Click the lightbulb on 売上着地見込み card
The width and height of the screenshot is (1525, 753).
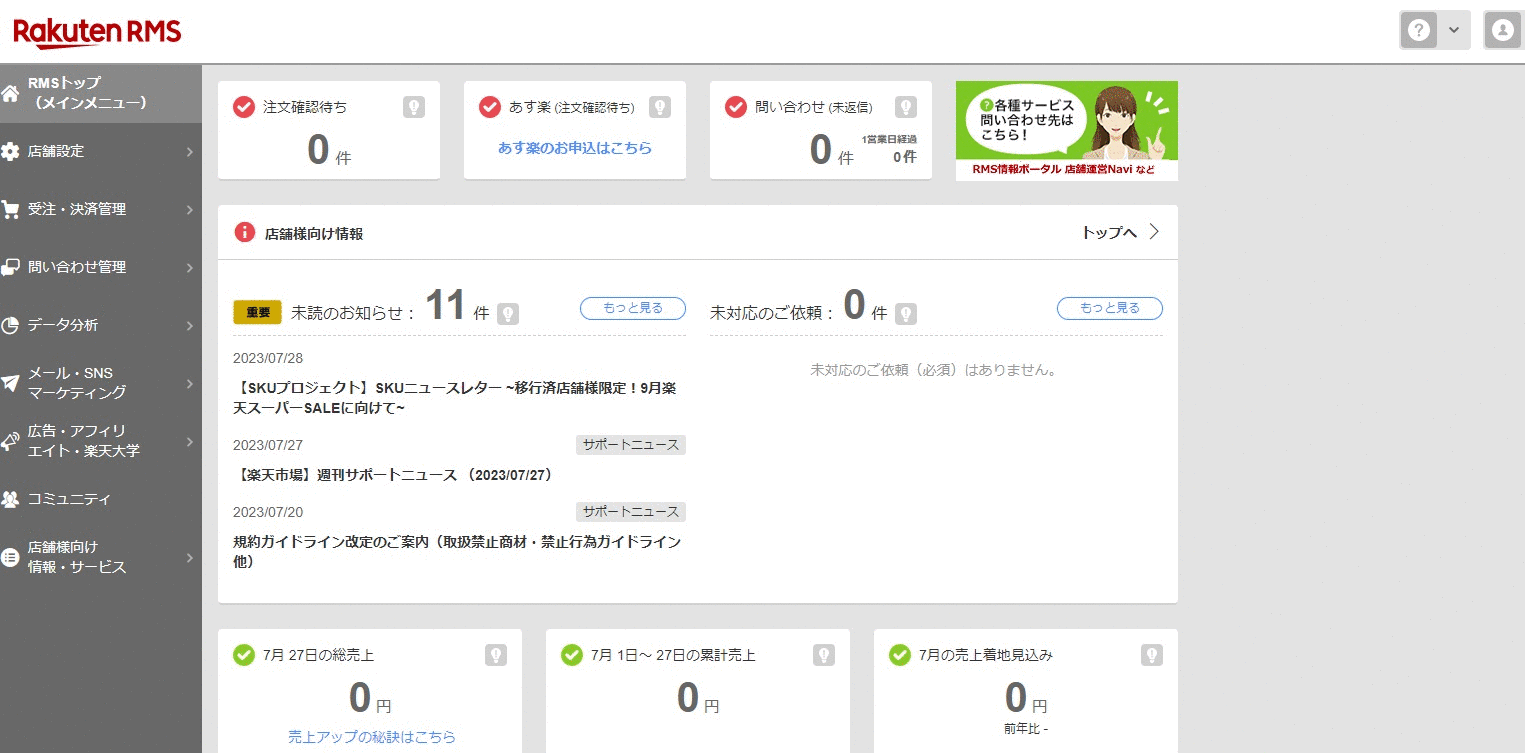[1152, 655]
